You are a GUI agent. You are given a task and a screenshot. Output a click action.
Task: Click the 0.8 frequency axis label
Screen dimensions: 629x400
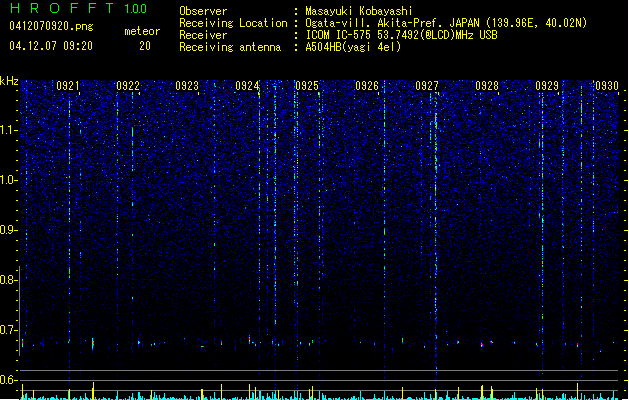tap(7, 280)
